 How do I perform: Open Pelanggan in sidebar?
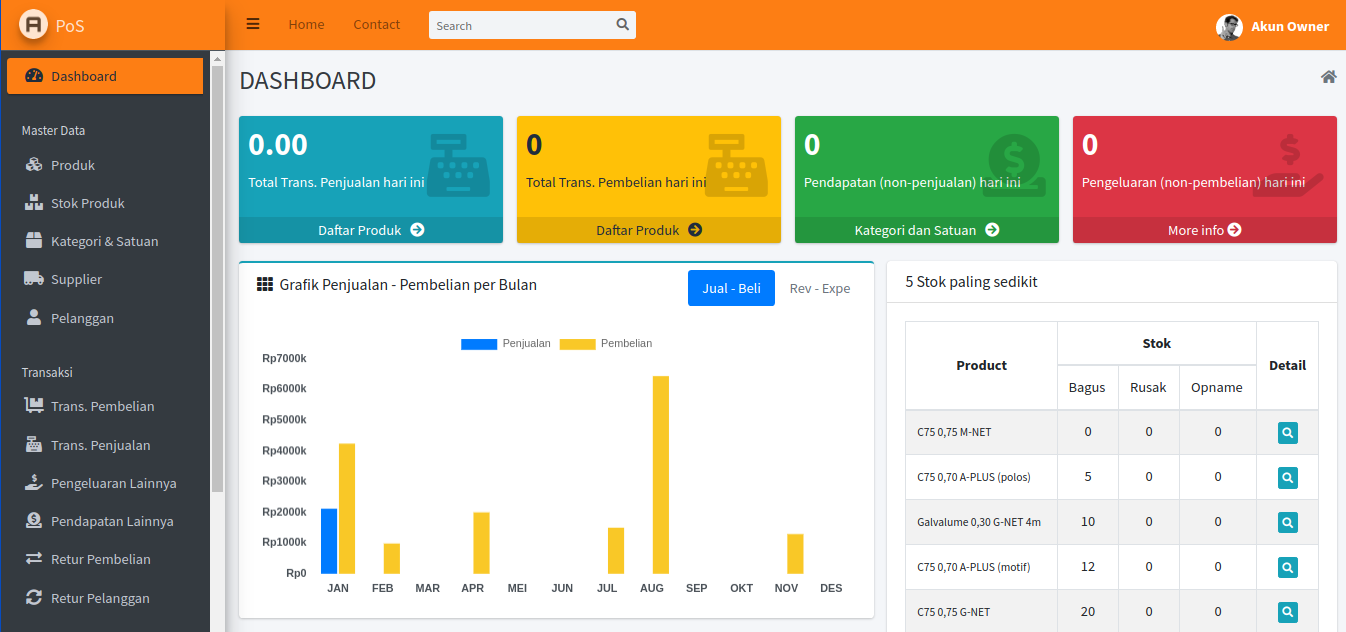(x=105, y=318)
